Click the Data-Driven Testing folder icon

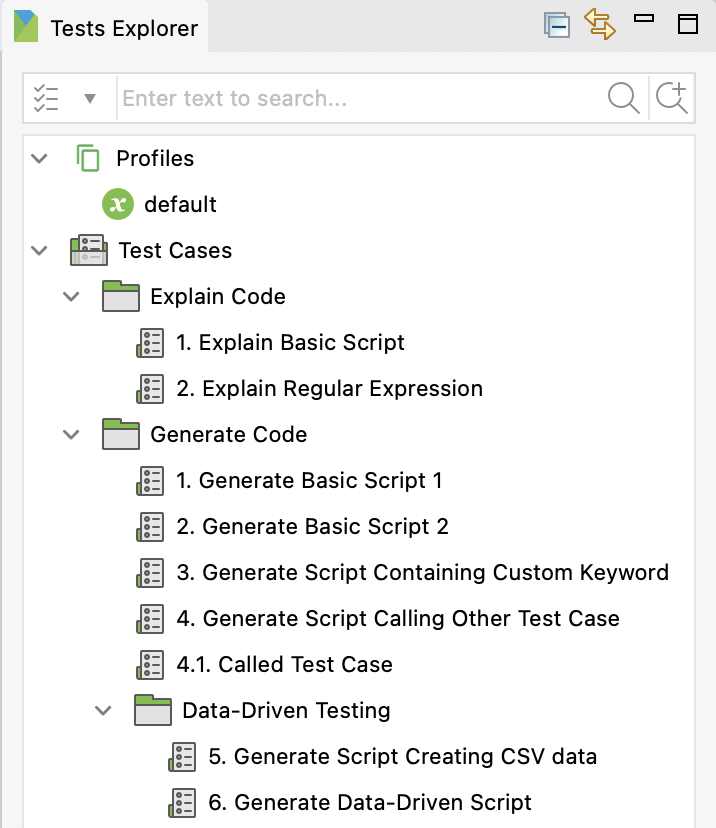point(153,710)
